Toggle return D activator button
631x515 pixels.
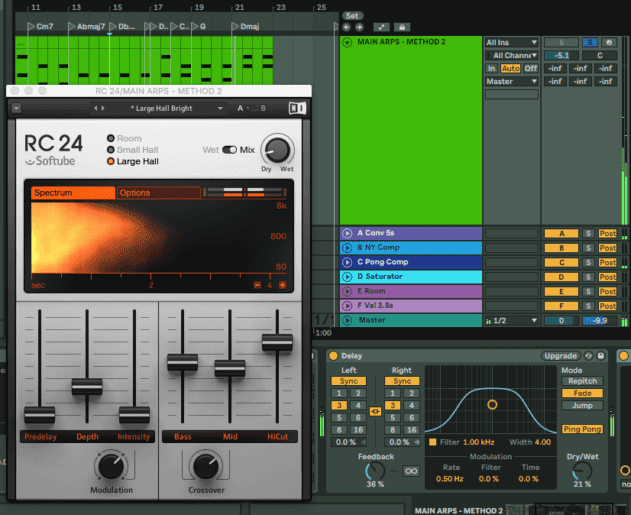click(561, 277)
